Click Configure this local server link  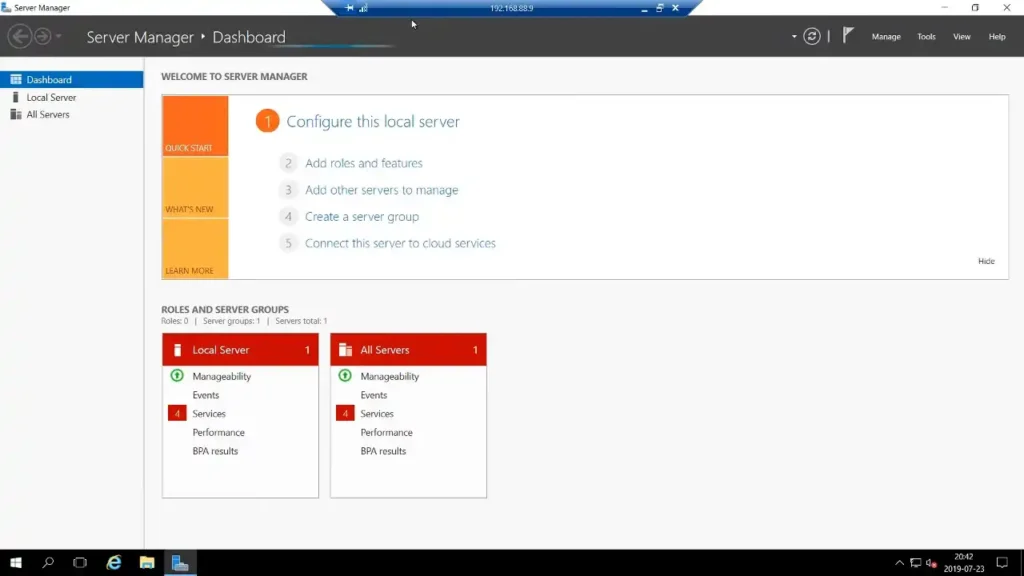point(373,121)
